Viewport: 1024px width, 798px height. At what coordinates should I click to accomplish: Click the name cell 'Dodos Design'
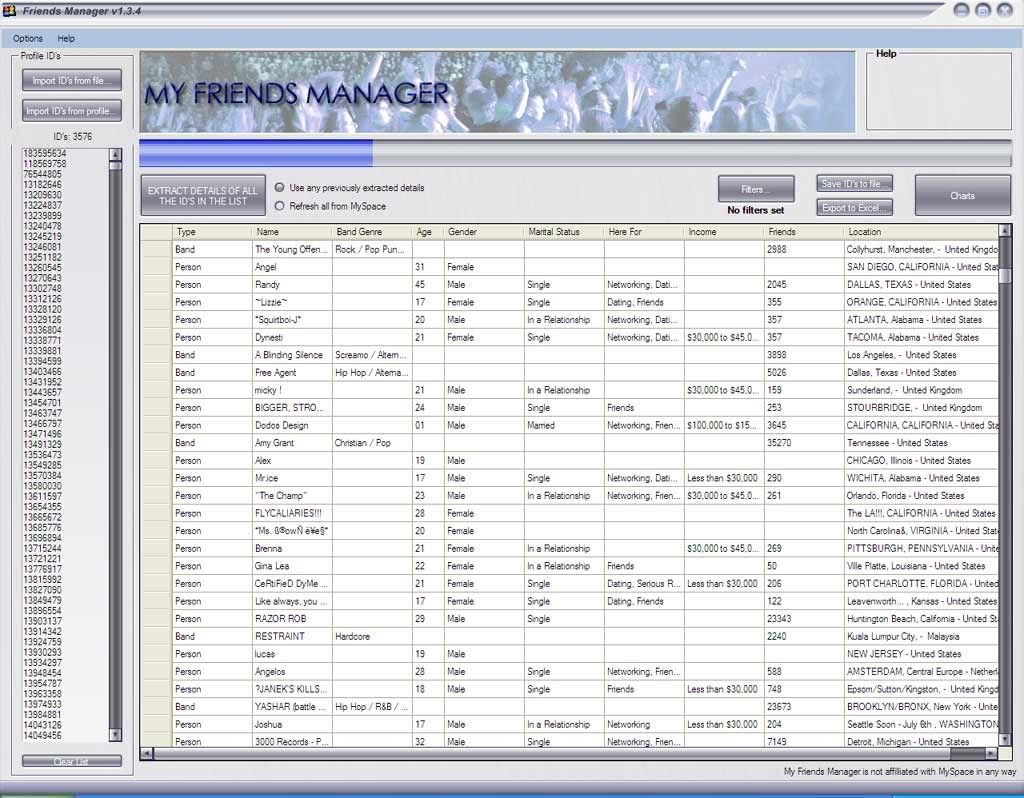tap(291, 425)
